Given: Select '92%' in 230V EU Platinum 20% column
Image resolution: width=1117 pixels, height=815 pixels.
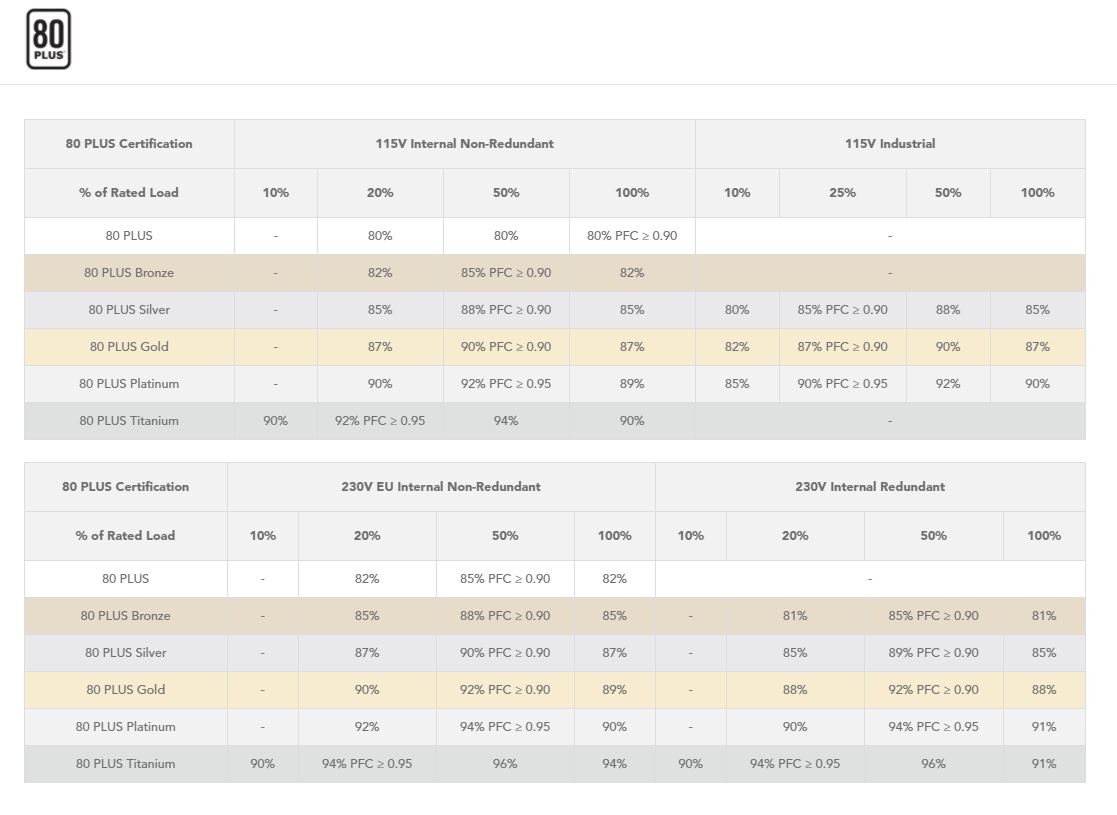Looking at the screenshot, I should [367, 727].
